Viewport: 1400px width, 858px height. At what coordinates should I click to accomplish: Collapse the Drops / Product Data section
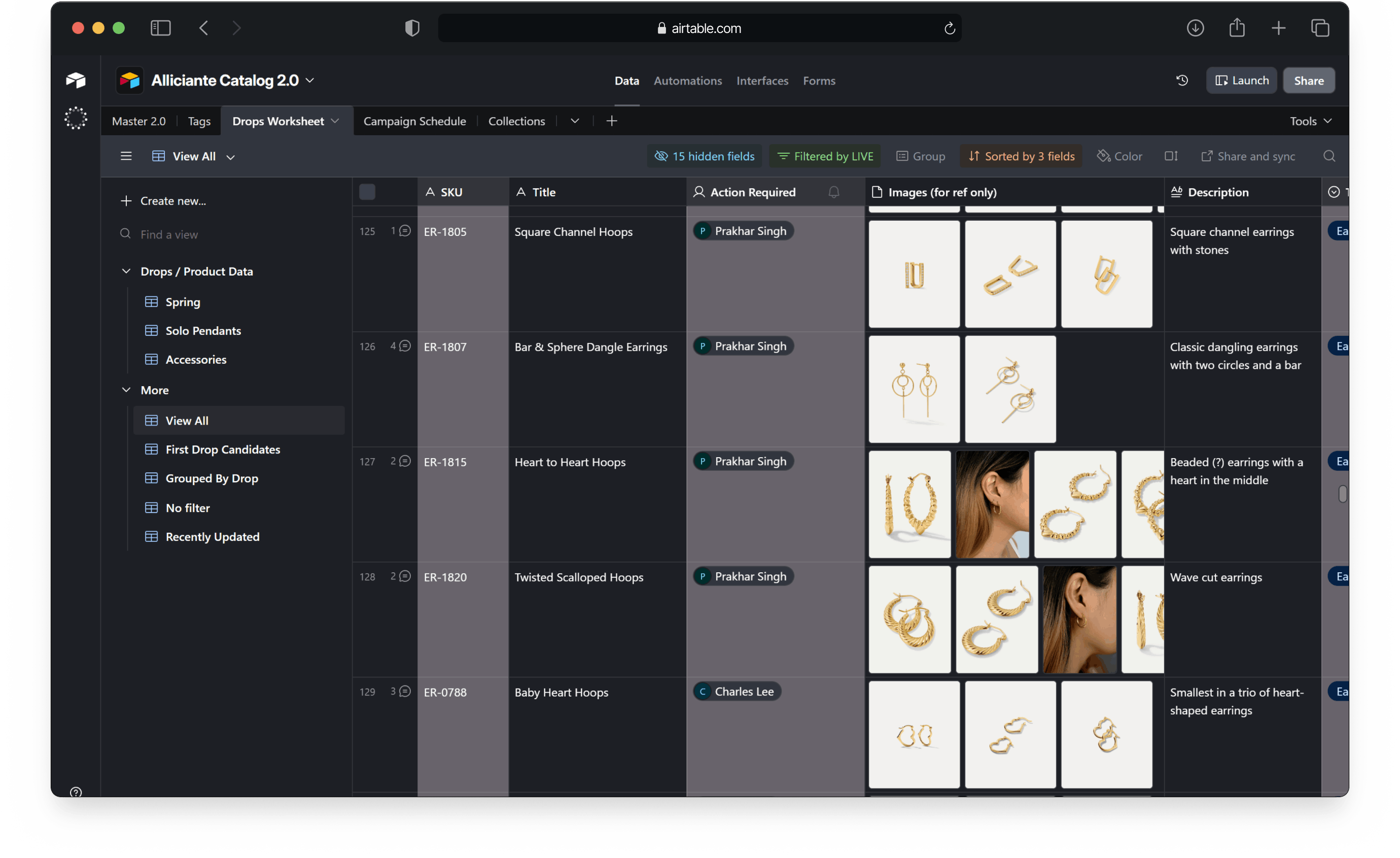pos(126,271)
